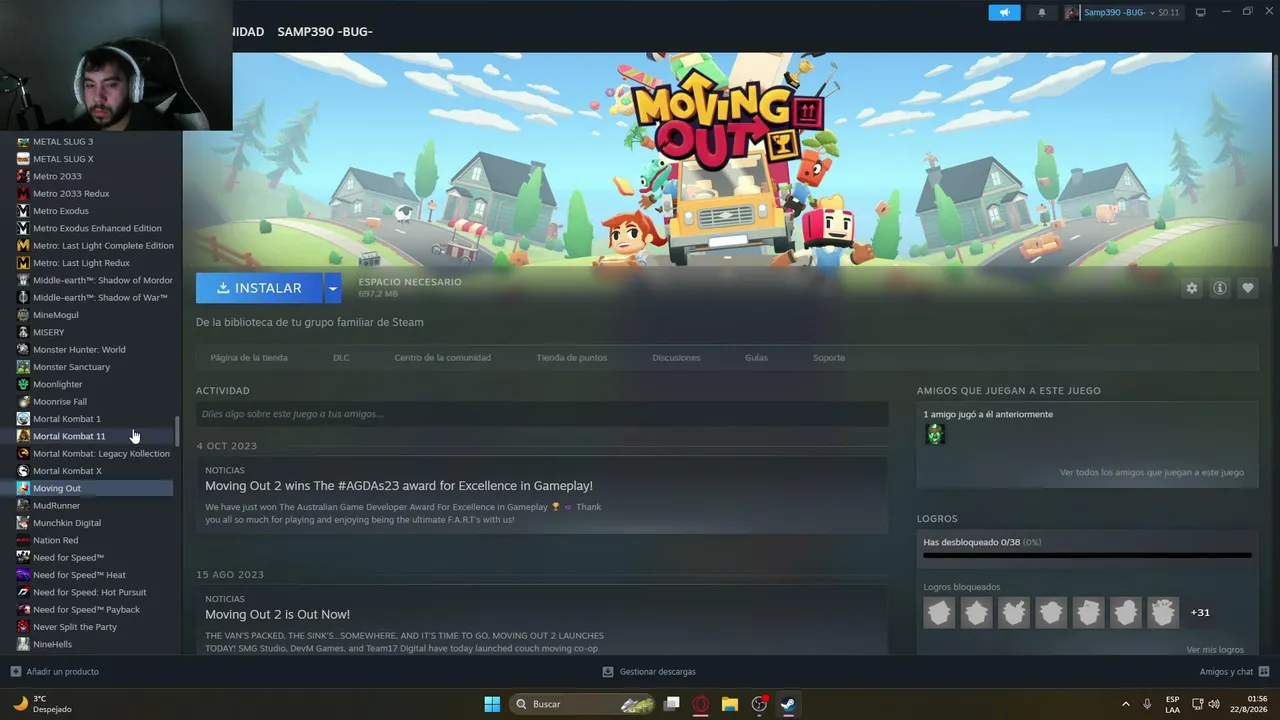Switch to Big Picture mode icon
The height and width of the screenshot is (720, 1280).
[1200, 12]
